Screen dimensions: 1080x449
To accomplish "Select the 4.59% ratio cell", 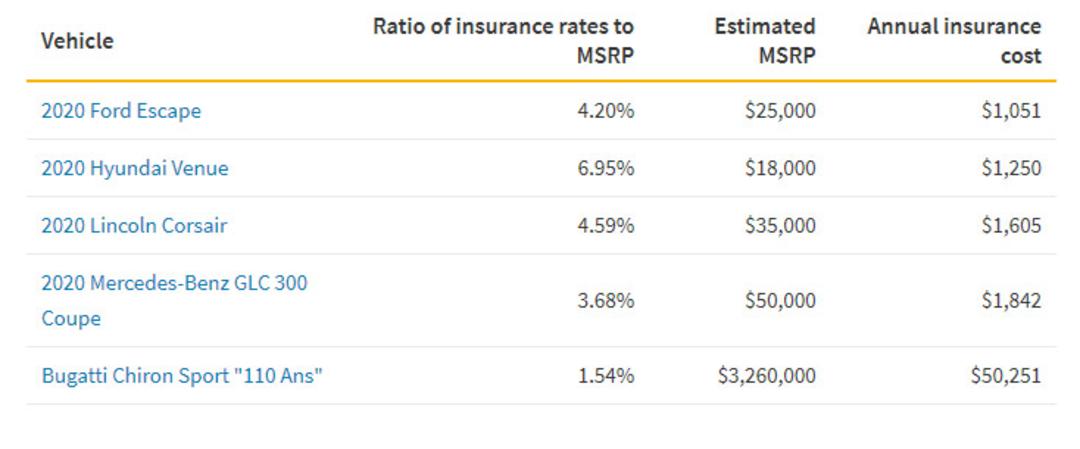I will coord(605,226).
